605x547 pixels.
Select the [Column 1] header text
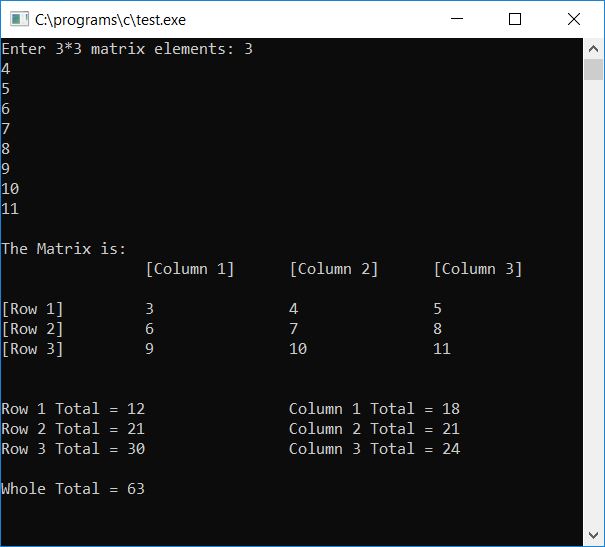(x=190, y=269)
